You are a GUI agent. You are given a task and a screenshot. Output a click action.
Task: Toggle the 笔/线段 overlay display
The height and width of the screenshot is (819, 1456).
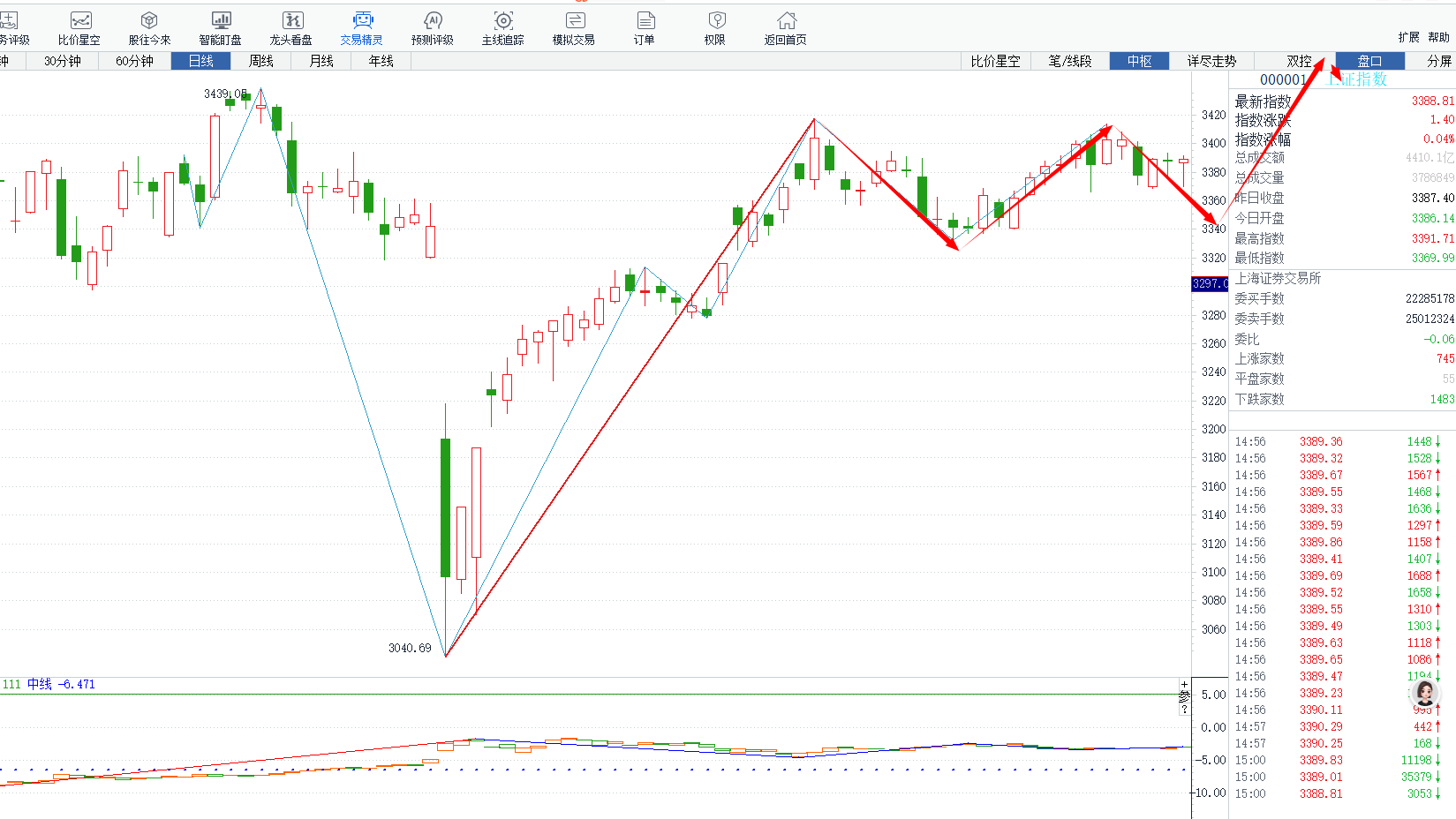tap(1069, 61)
